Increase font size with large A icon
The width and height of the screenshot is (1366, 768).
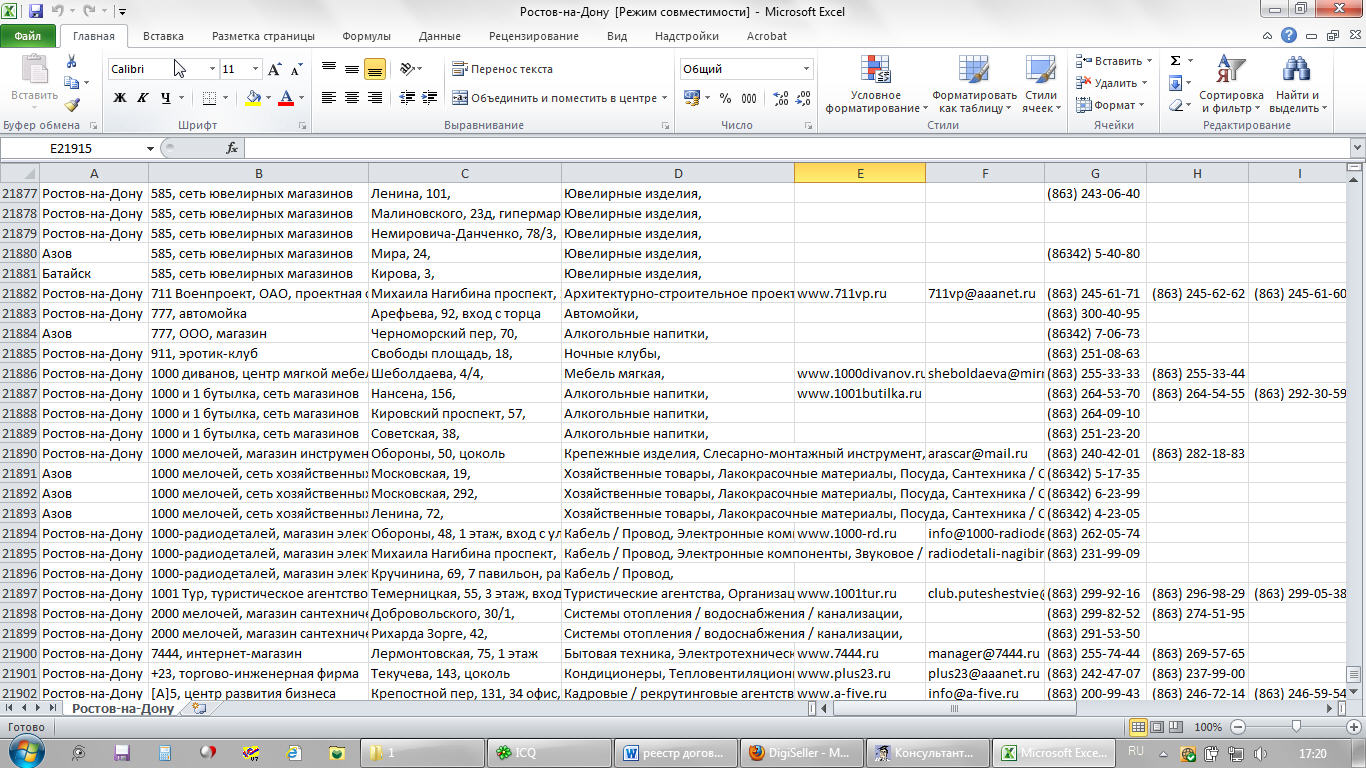(275, 69)
